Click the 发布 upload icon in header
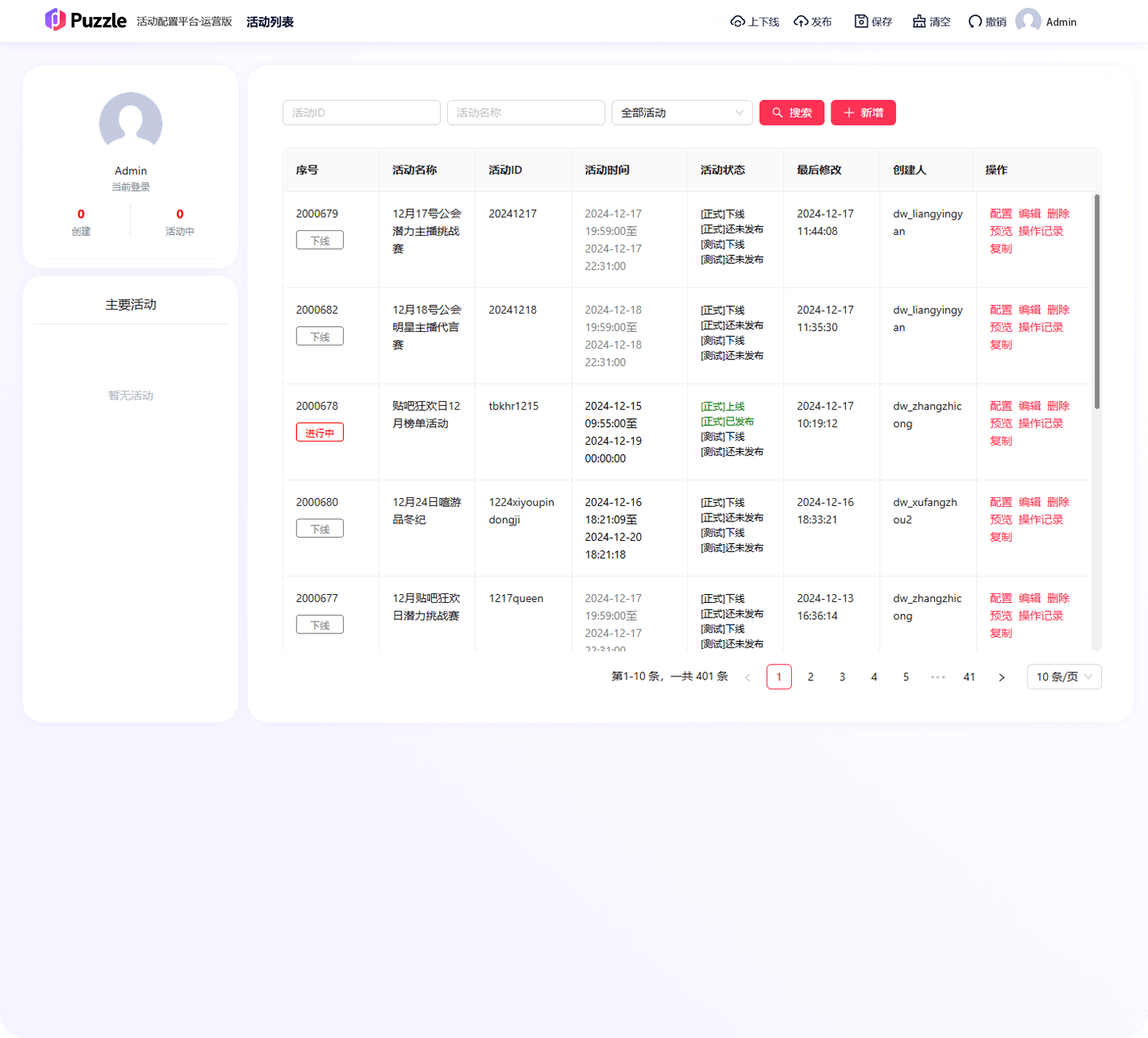 coord(801,22)
